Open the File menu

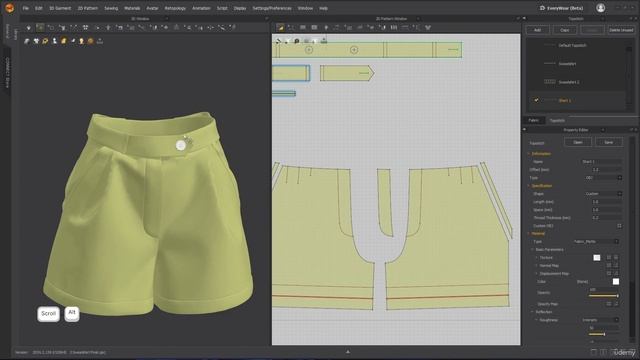coord(26,8)
